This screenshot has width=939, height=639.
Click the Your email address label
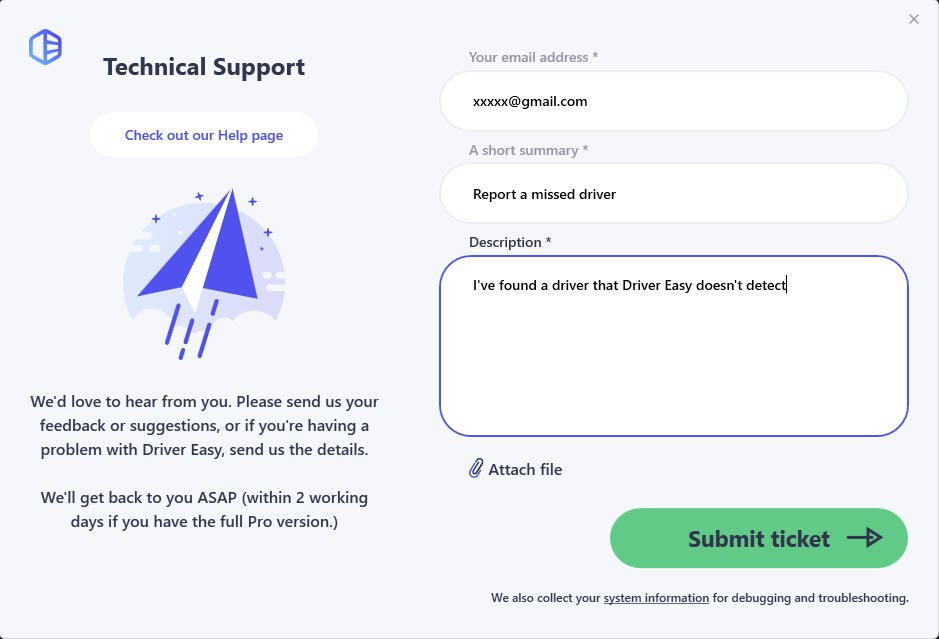point(533,57)
